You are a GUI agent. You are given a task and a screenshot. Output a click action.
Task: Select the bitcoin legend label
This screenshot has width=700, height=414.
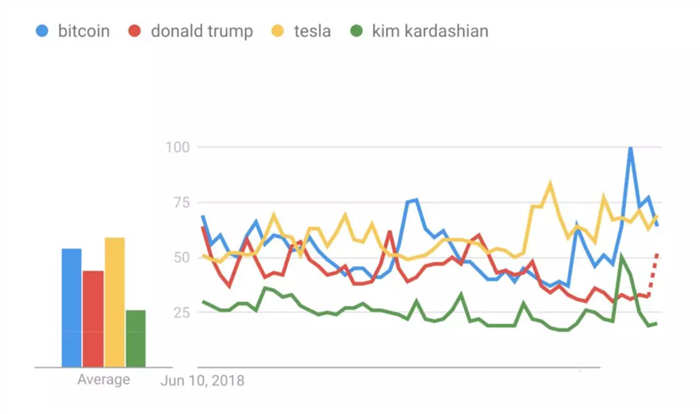[84, 31]
